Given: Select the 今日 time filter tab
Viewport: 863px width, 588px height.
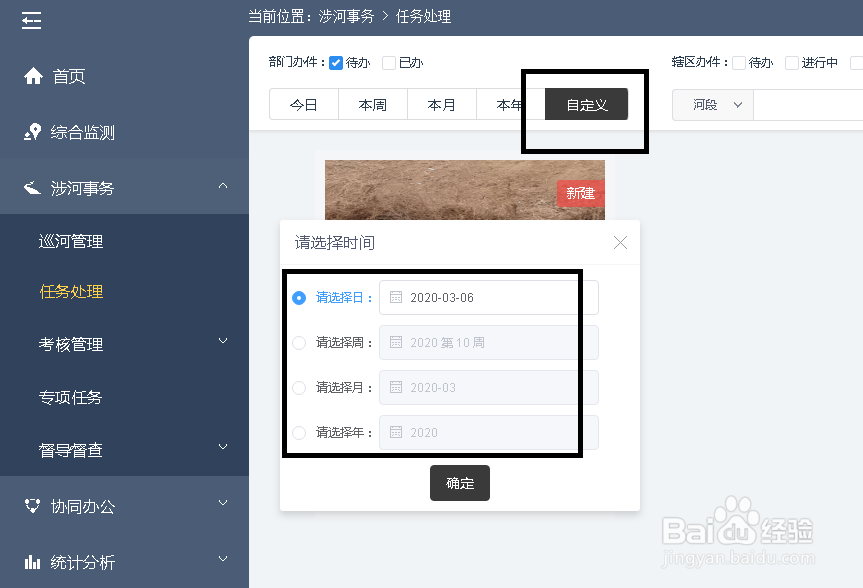Looking at the screenshot, I should point(304,104).
